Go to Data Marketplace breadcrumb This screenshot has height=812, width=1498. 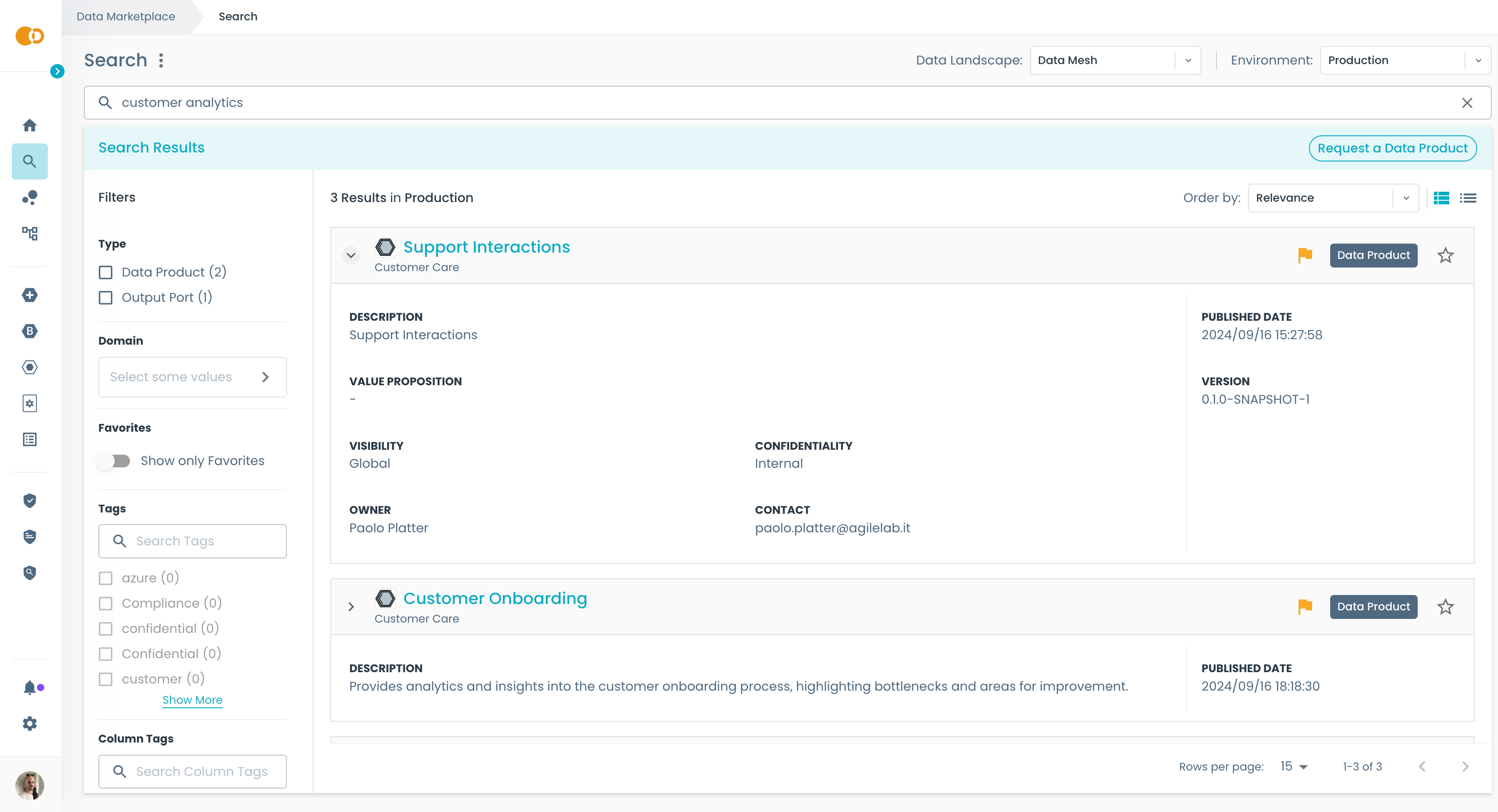click(125, 16)
